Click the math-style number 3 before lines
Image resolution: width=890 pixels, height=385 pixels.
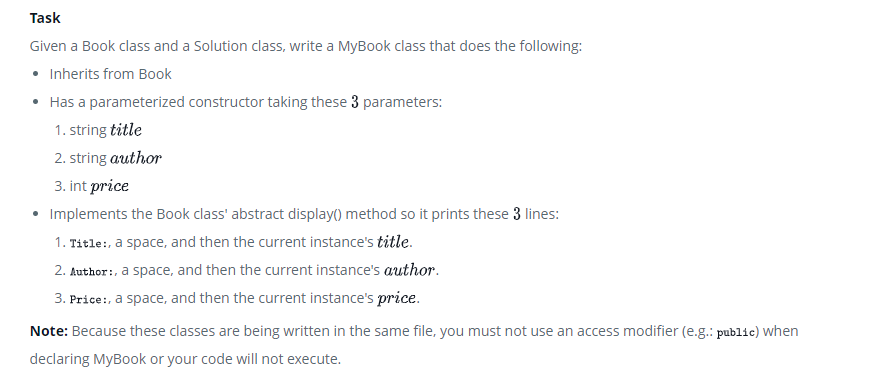tap(517, 214)
